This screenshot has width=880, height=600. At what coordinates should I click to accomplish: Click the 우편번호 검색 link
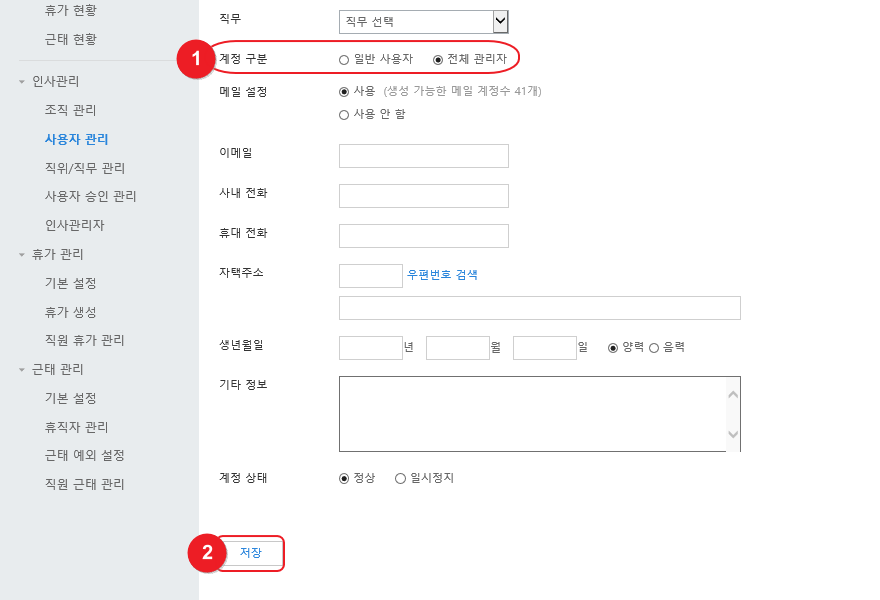coord(442,275)
